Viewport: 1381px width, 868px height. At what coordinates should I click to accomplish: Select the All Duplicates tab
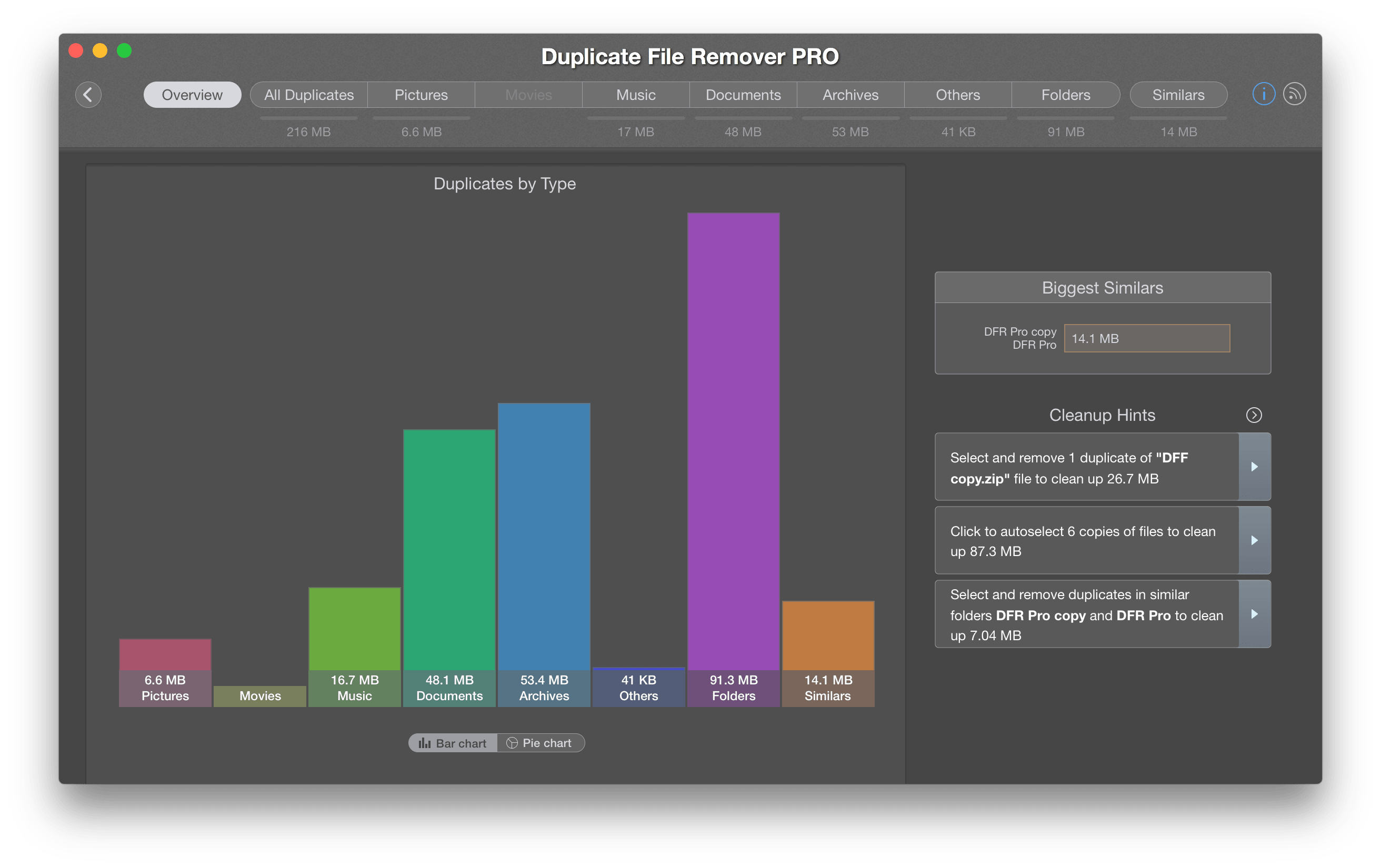(308, 95)
